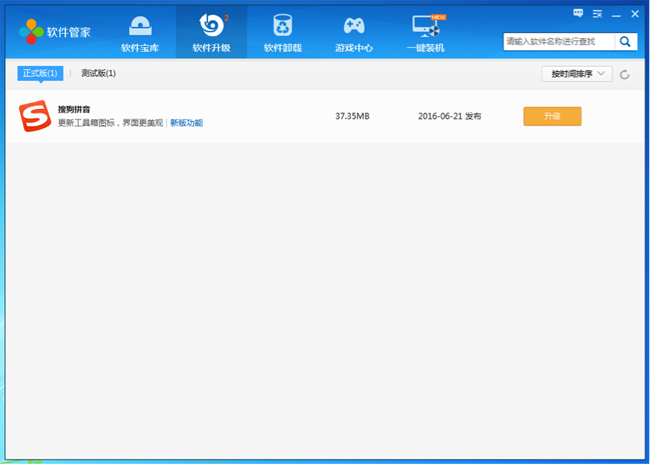Switch to the 测试版(1) tab
Screen dimensions: 650x464
[x=98, y=73]
